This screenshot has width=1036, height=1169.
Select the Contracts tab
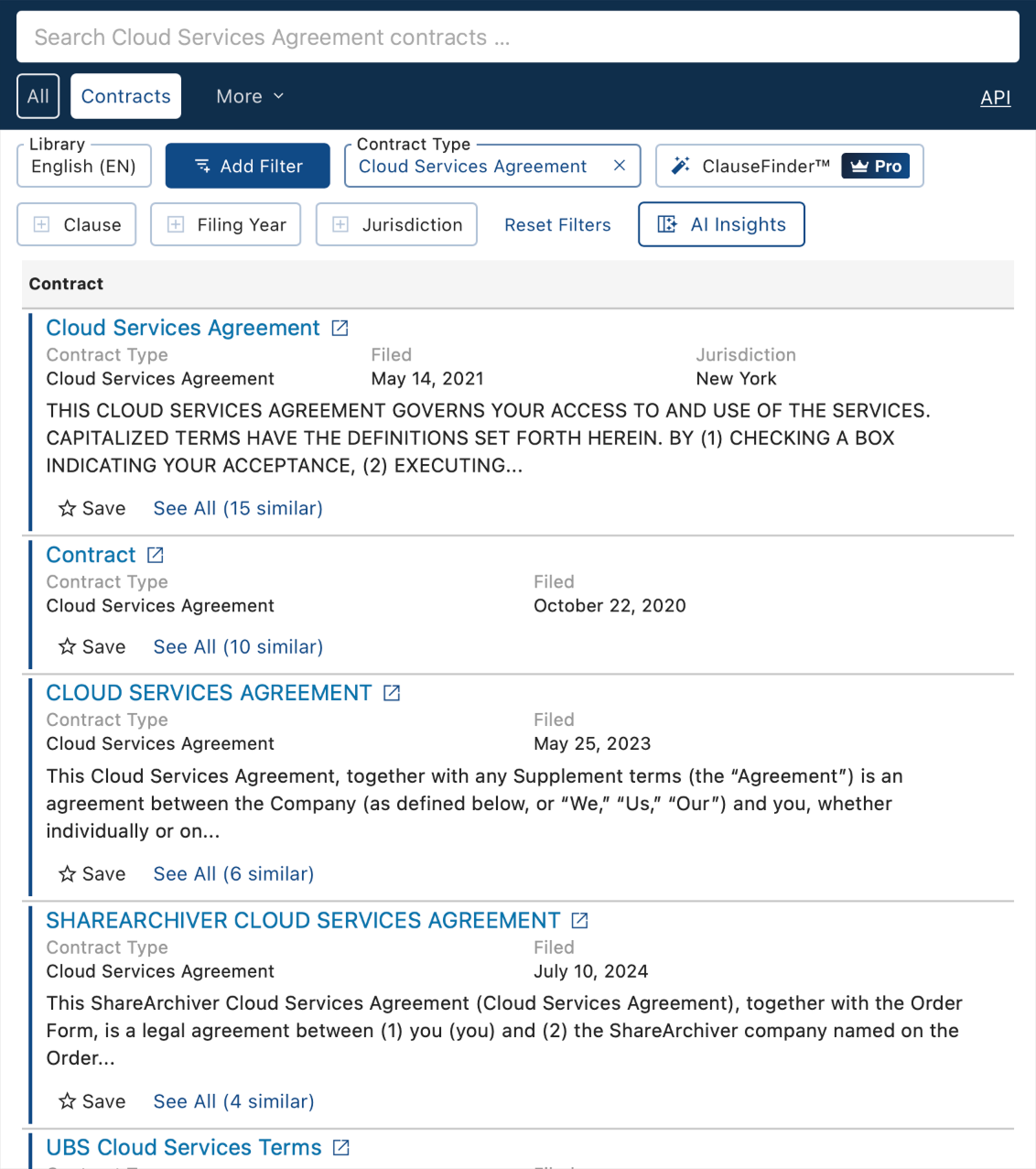click(125, 96)
